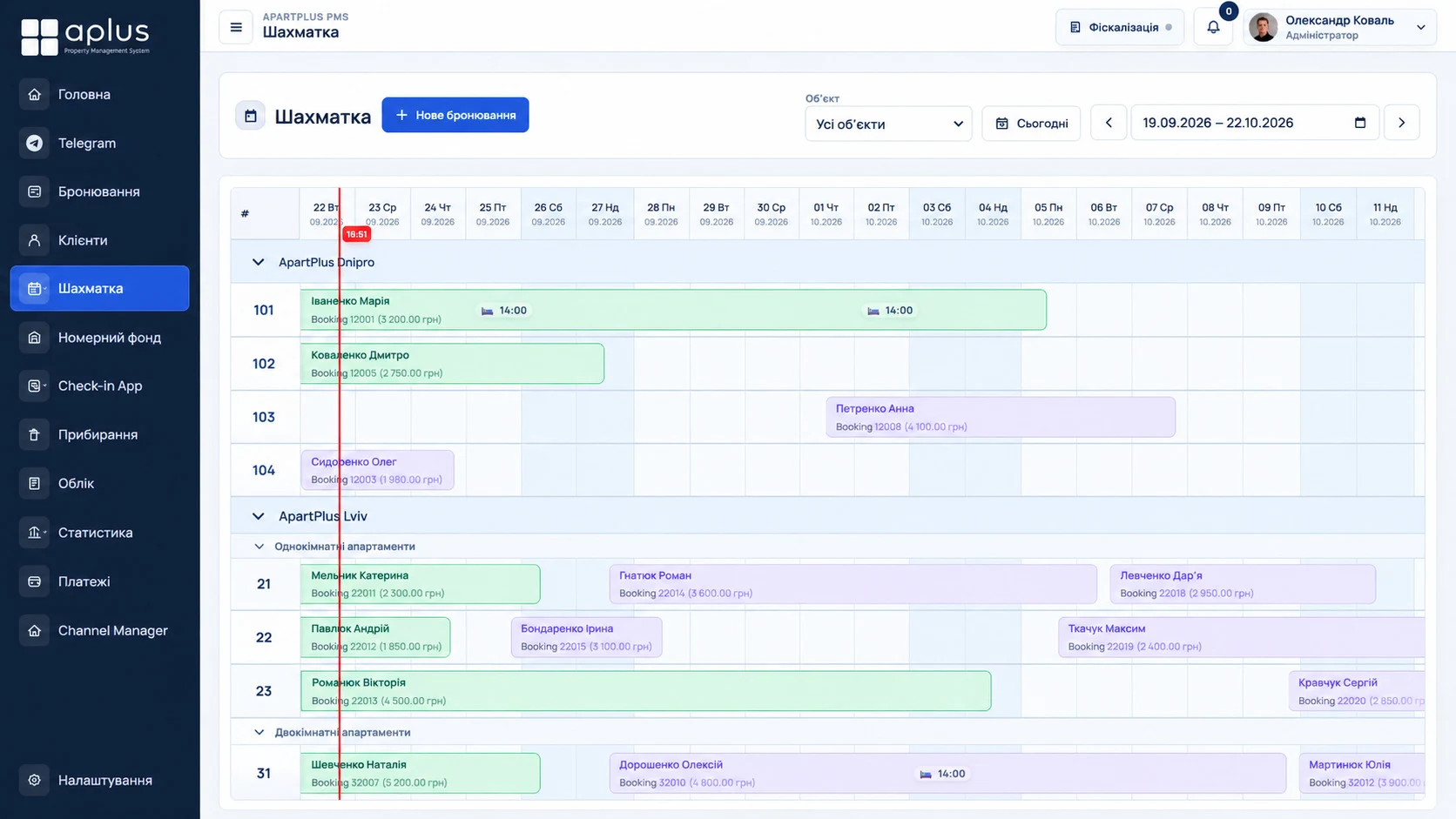Click date column header 26 Сб
This screenshot has width=1456, height=819.
549,213
